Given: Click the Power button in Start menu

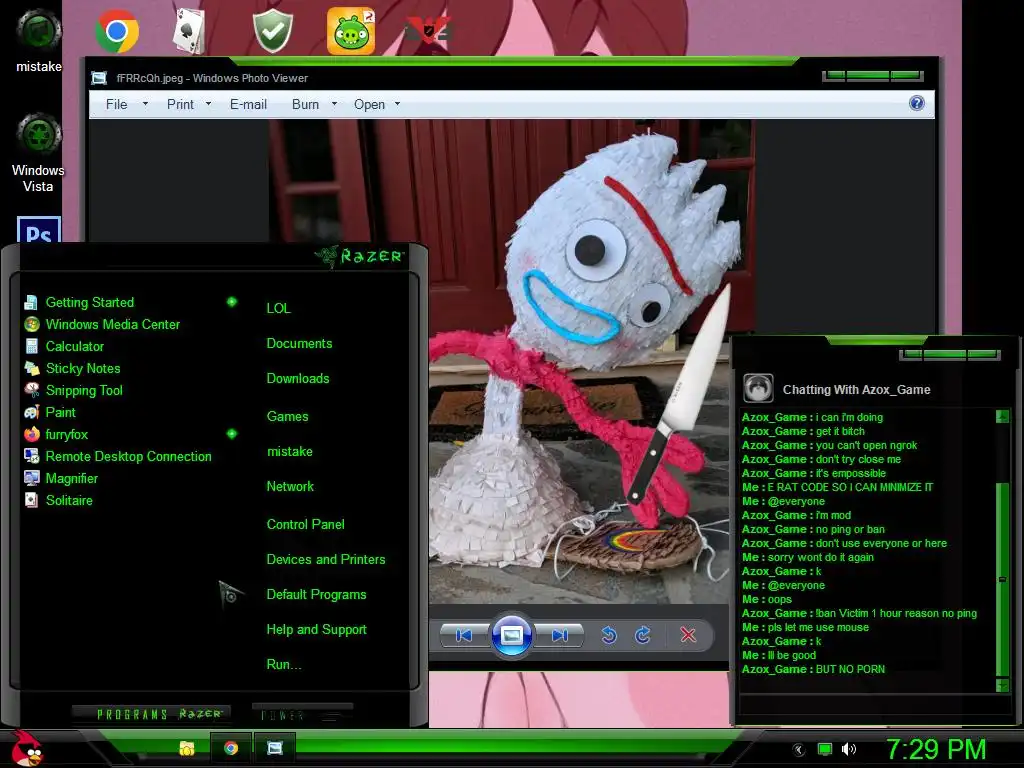Looking at the screenshot, I should pos(302,714).
